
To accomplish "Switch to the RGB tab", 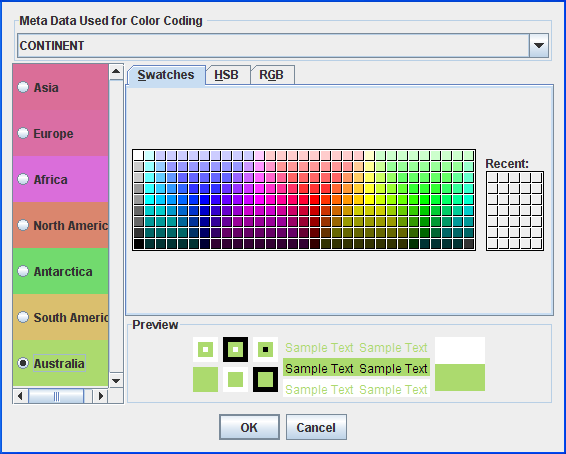I will coord(272,75).
